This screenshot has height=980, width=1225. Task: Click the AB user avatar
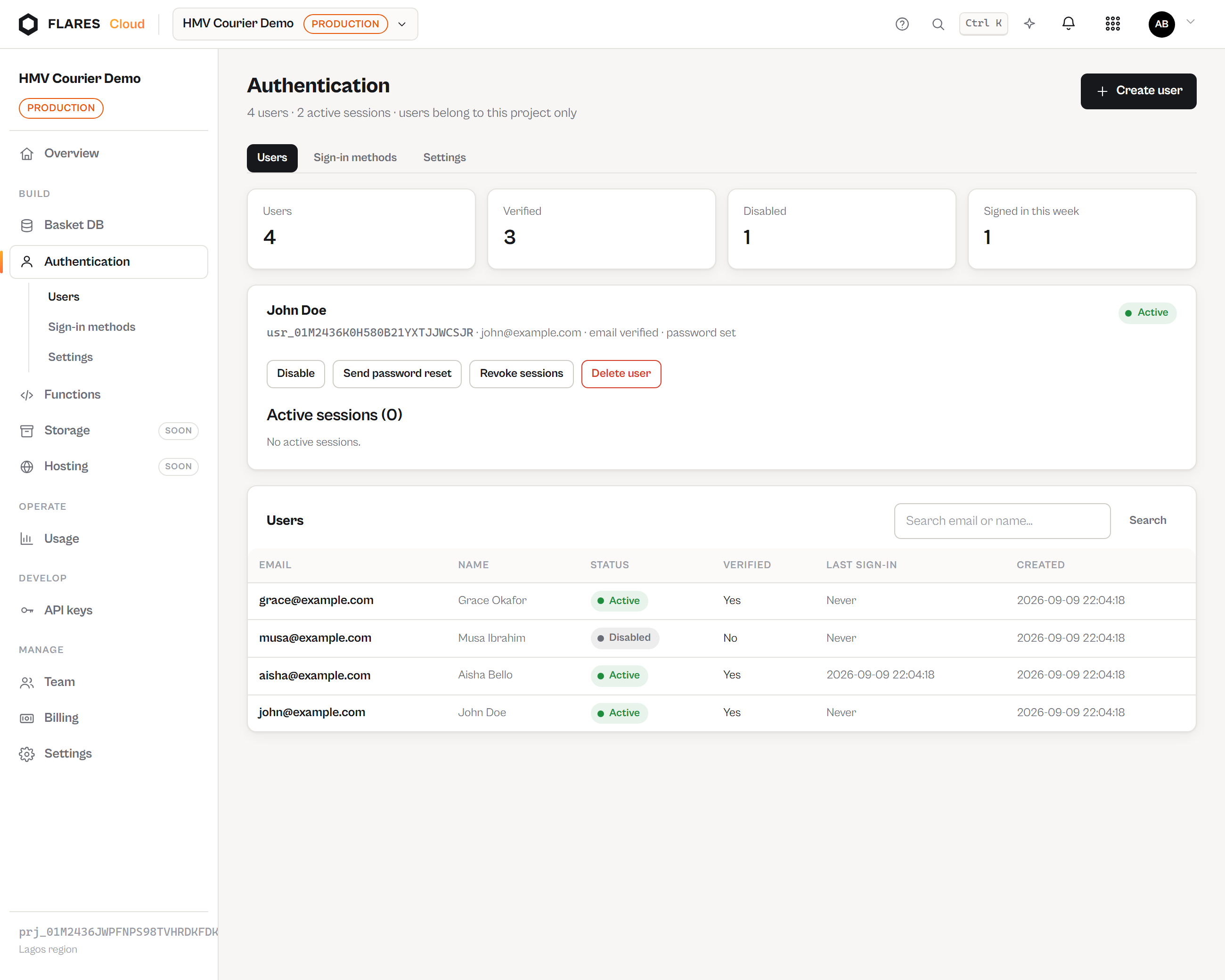tap(1161, 24)
